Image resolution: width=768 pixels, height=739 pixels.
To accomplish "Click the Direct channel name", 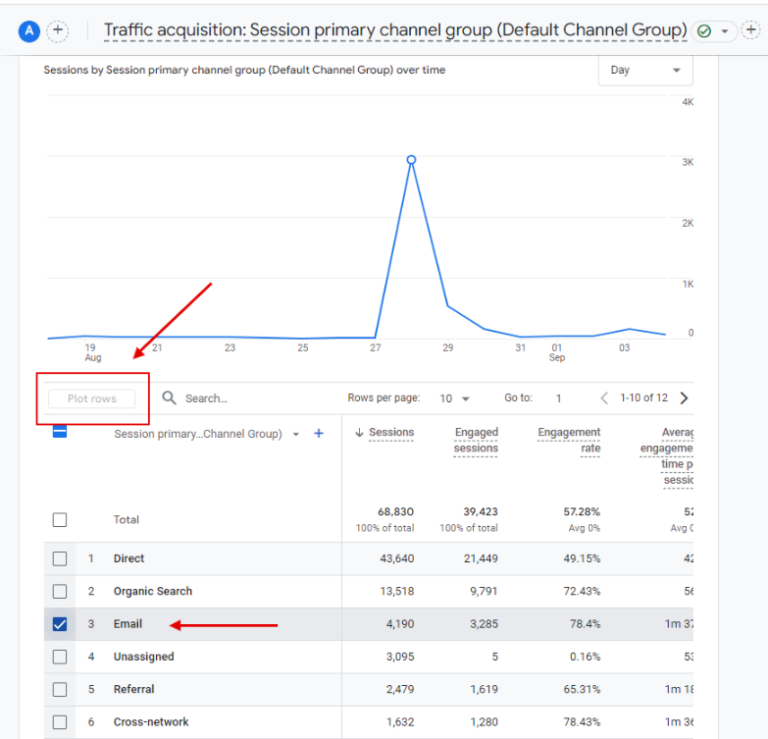I will pyautogui.click(x=129, y=559).
